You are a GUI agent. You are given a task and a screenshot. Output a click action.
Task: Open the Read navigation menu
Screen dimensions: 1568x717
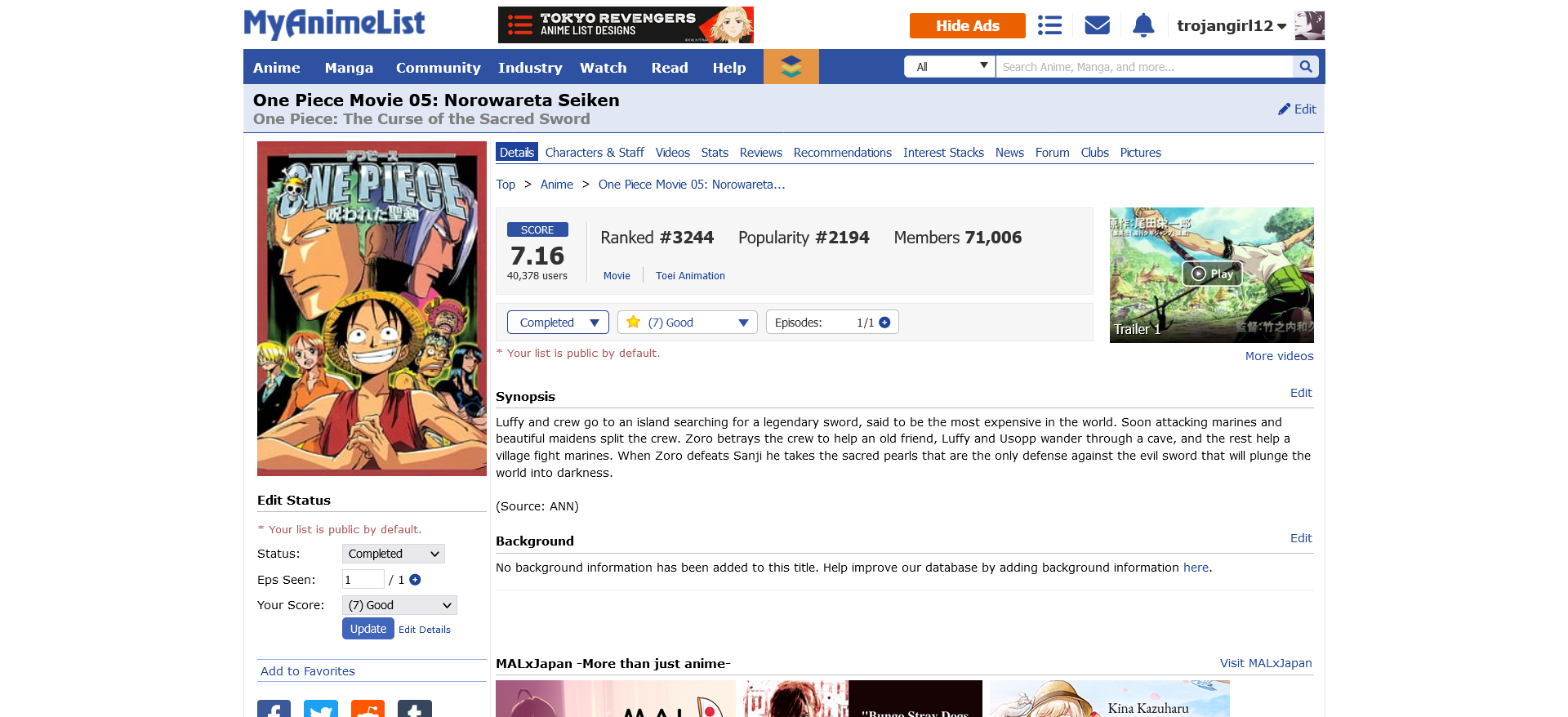(670, 68)
